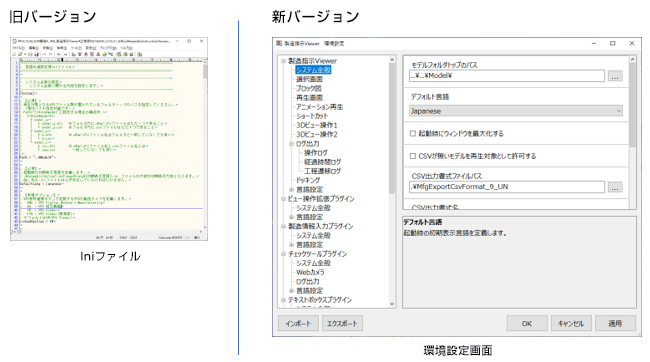Click the settings panel scroll-up arrow
The image size is (650, 362).
pyautogui.click(x=632, y=60)
